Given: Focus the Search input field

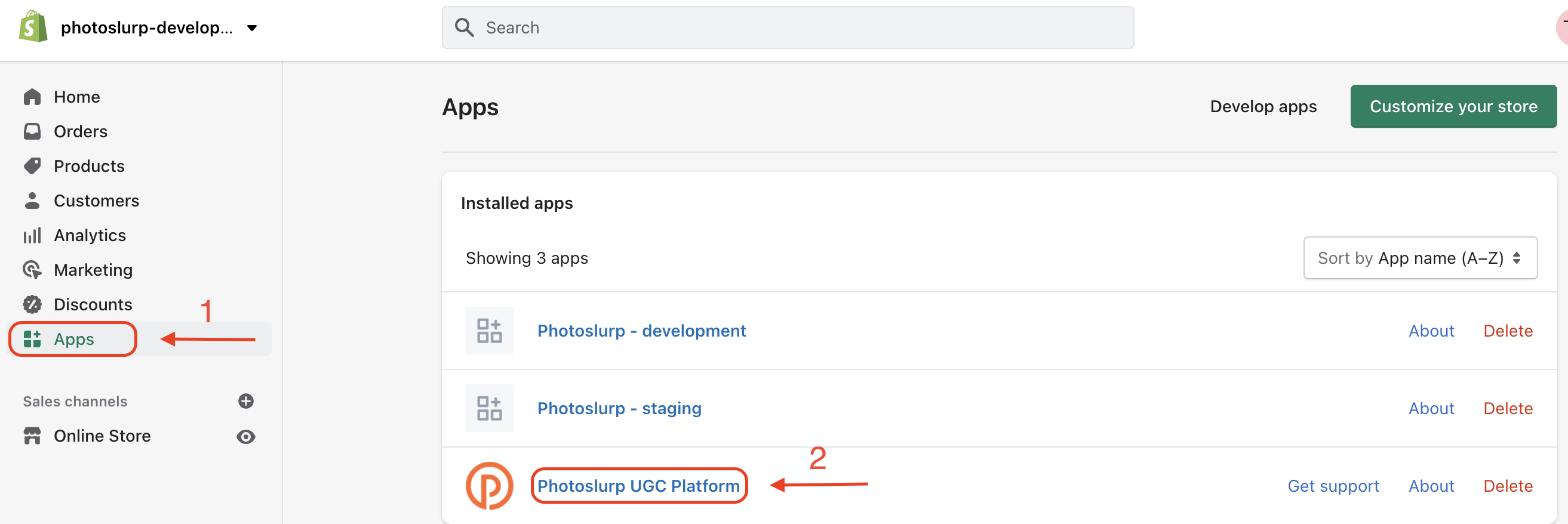Looking at the screenshot, I should [788, 27].
